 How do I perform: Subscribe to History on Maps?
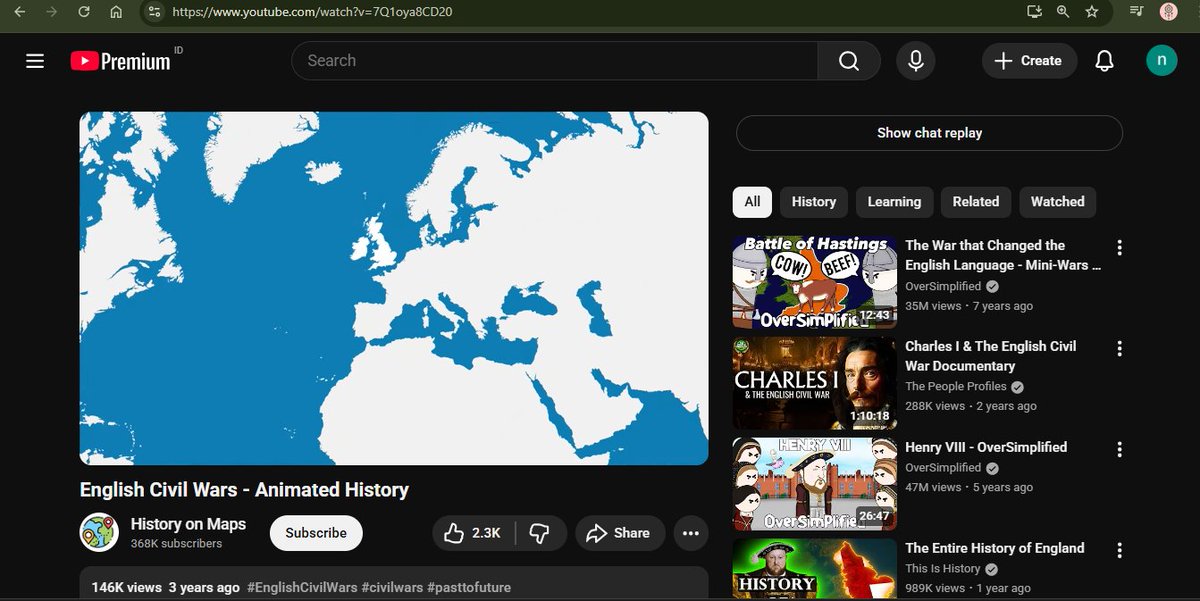point(316,533)
